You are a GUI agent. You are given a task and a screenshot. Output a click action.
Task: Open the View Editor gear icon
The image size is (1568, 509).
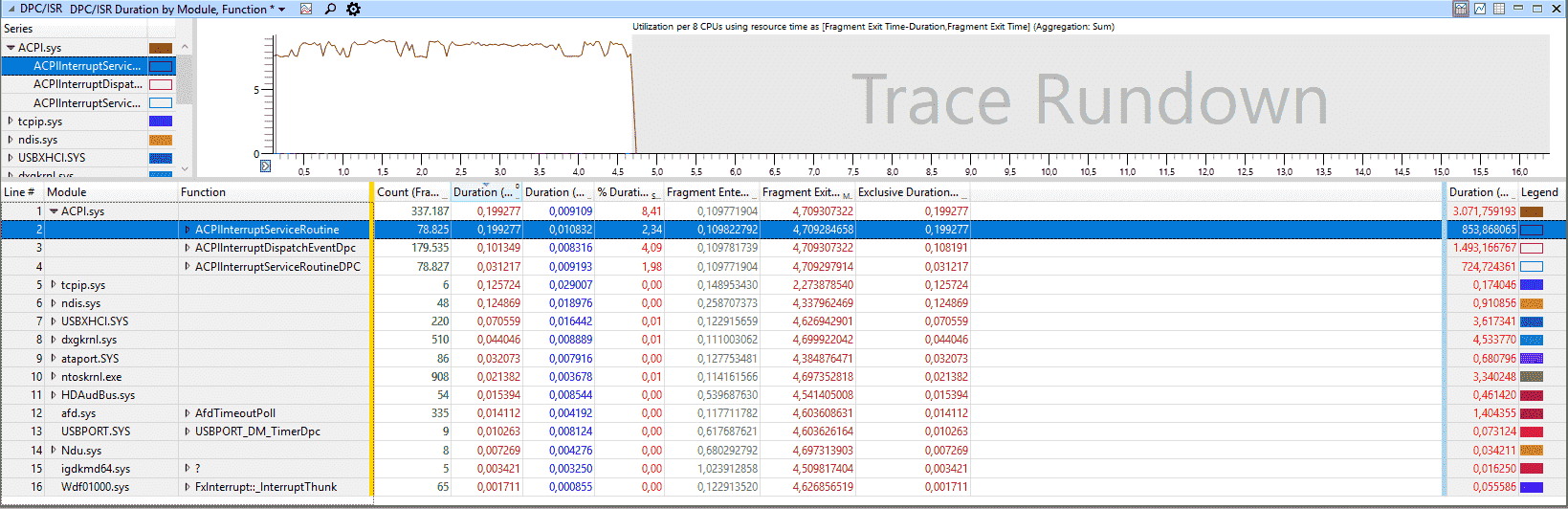353,9
